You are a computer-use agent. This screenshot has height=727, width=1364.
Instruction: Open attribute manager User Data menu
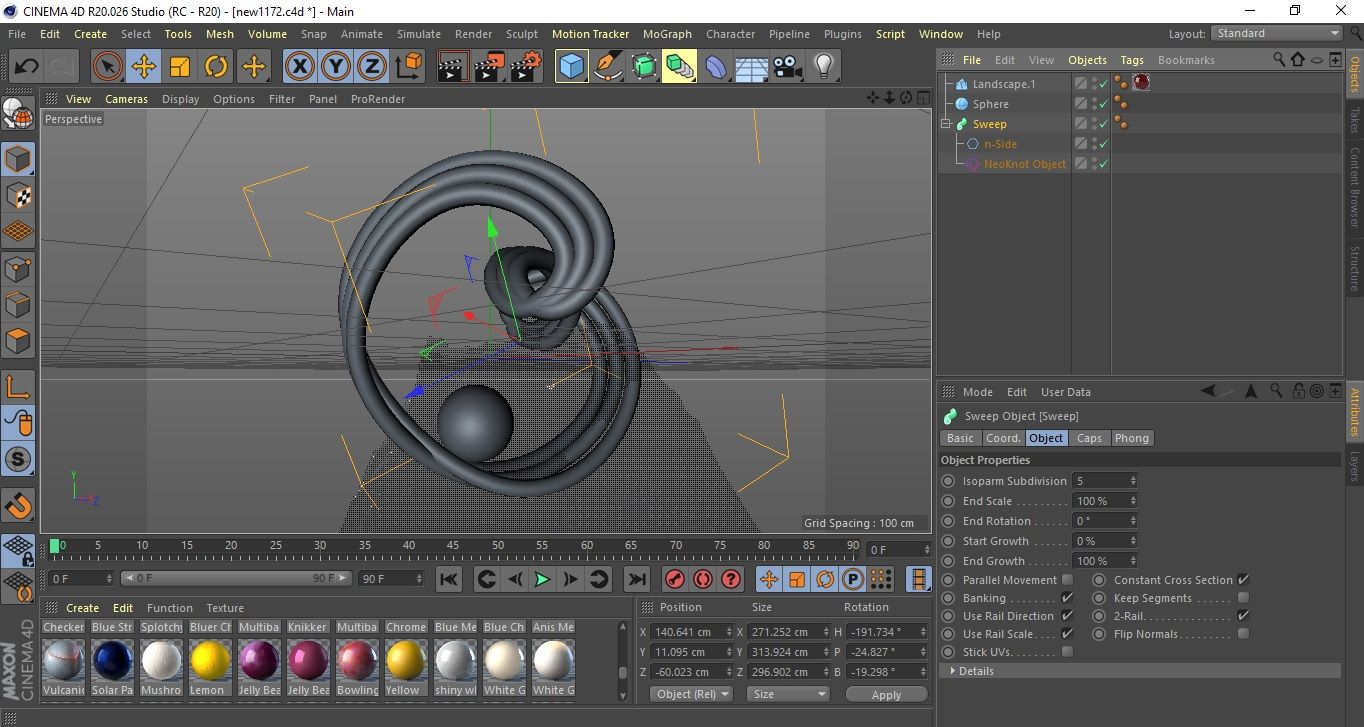(x=1066, y=392)
